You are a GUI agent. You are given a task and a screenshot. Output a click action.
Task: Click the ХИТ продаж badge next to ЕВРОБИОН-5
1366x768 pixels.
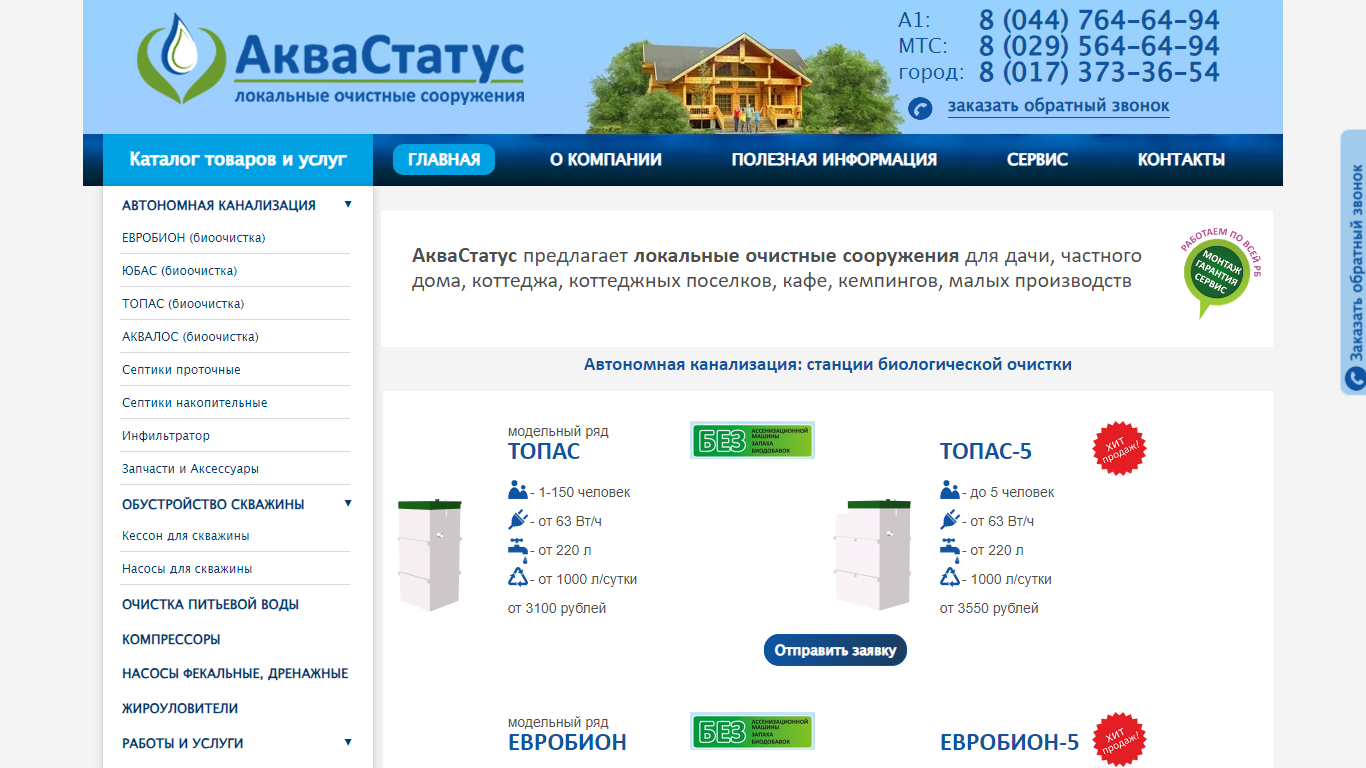tap(1119, 740)
